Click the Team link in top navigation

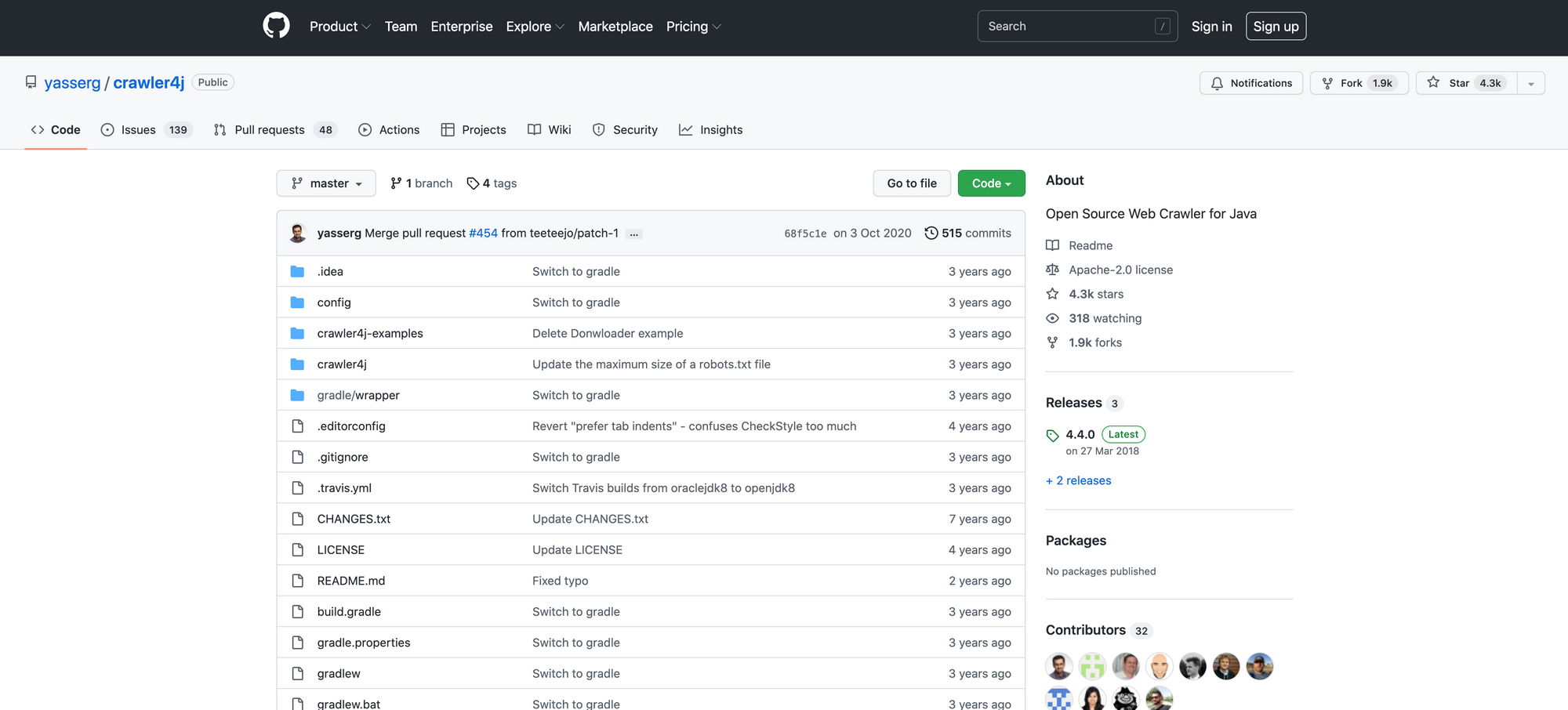(x=401, y=27)
